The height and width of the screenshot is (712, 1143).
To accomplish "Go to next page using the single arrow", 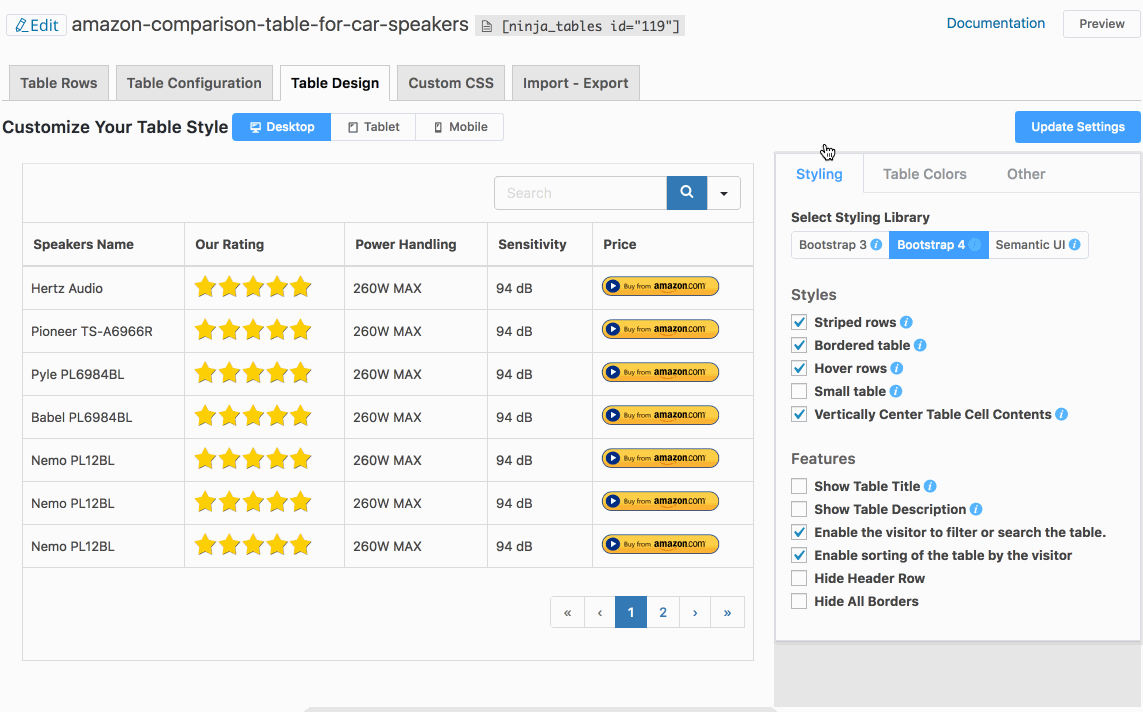I will click(695, 613).
